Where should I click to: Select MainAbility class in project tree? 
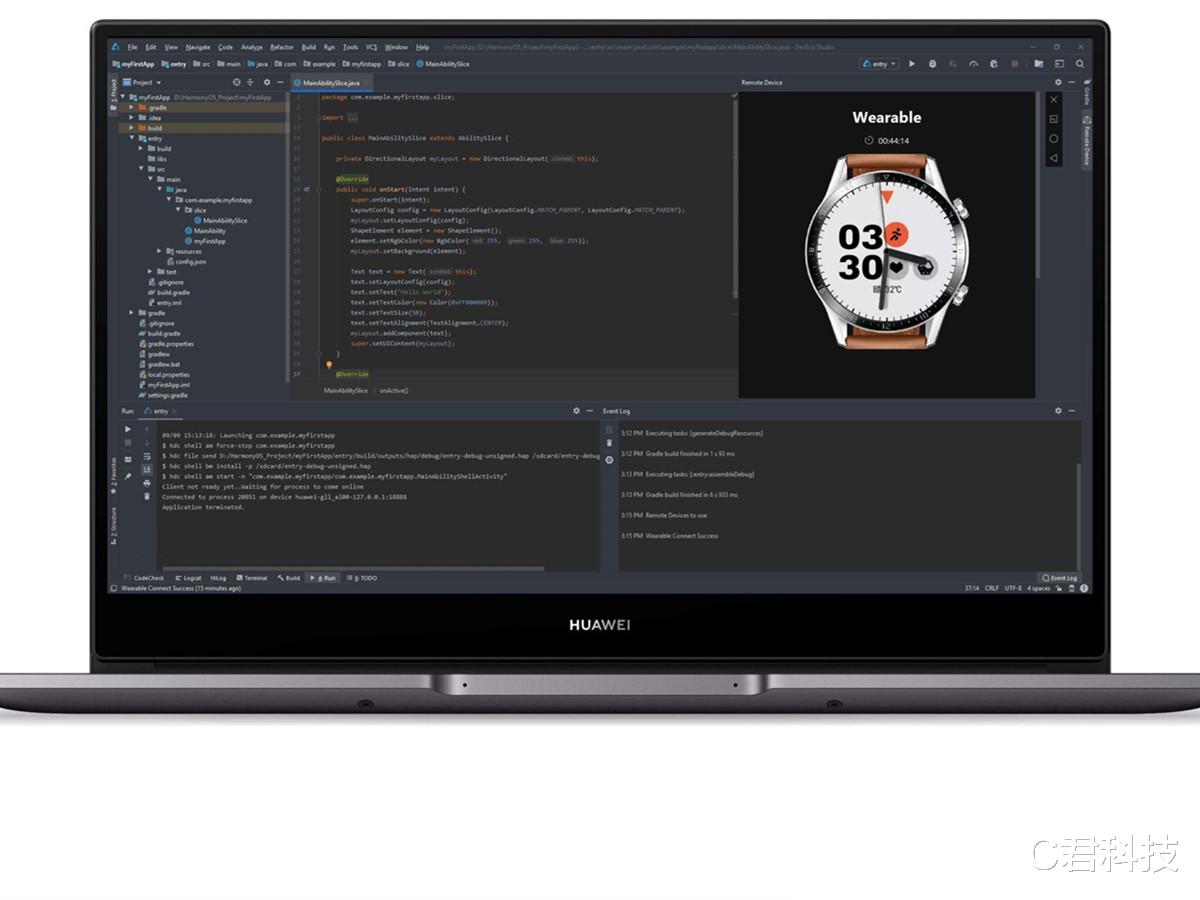205,231
